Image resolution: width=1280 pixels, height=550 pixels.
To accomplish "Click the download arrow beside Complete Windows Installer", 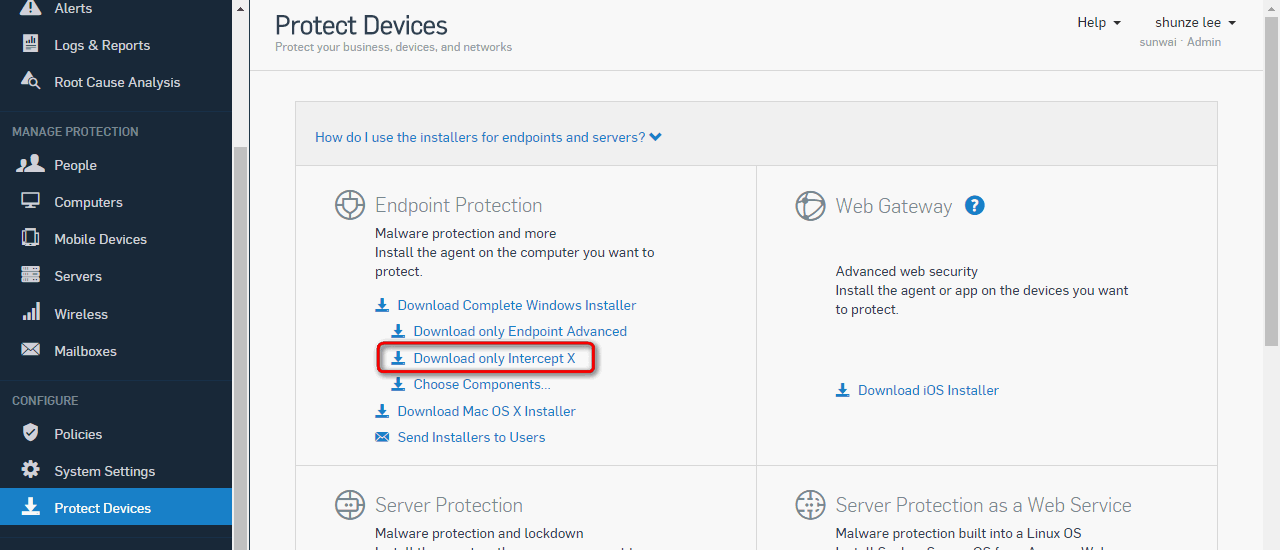I will (x=382, y=305).
